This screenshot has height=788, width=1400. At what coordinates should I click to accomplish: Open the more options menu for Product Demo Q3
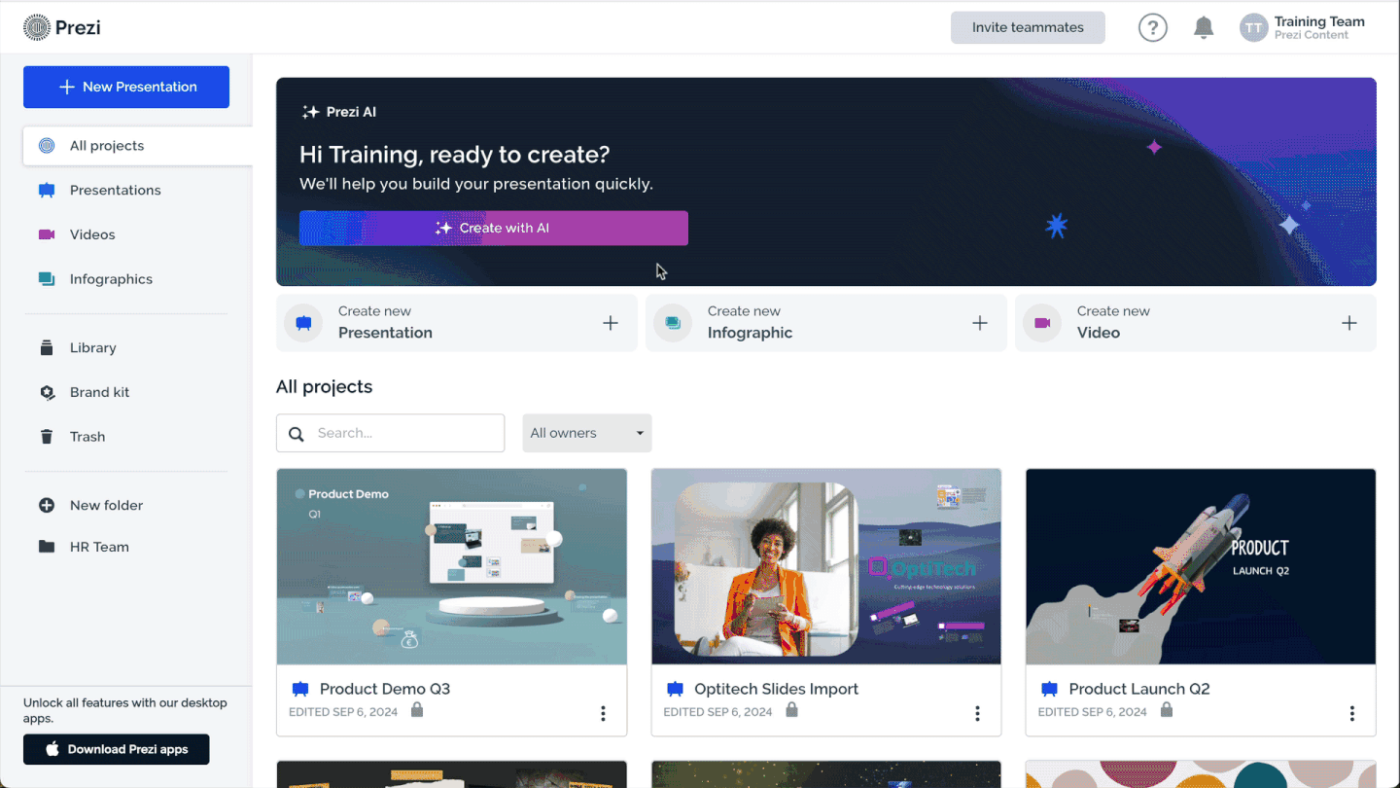tap(603, 713)
